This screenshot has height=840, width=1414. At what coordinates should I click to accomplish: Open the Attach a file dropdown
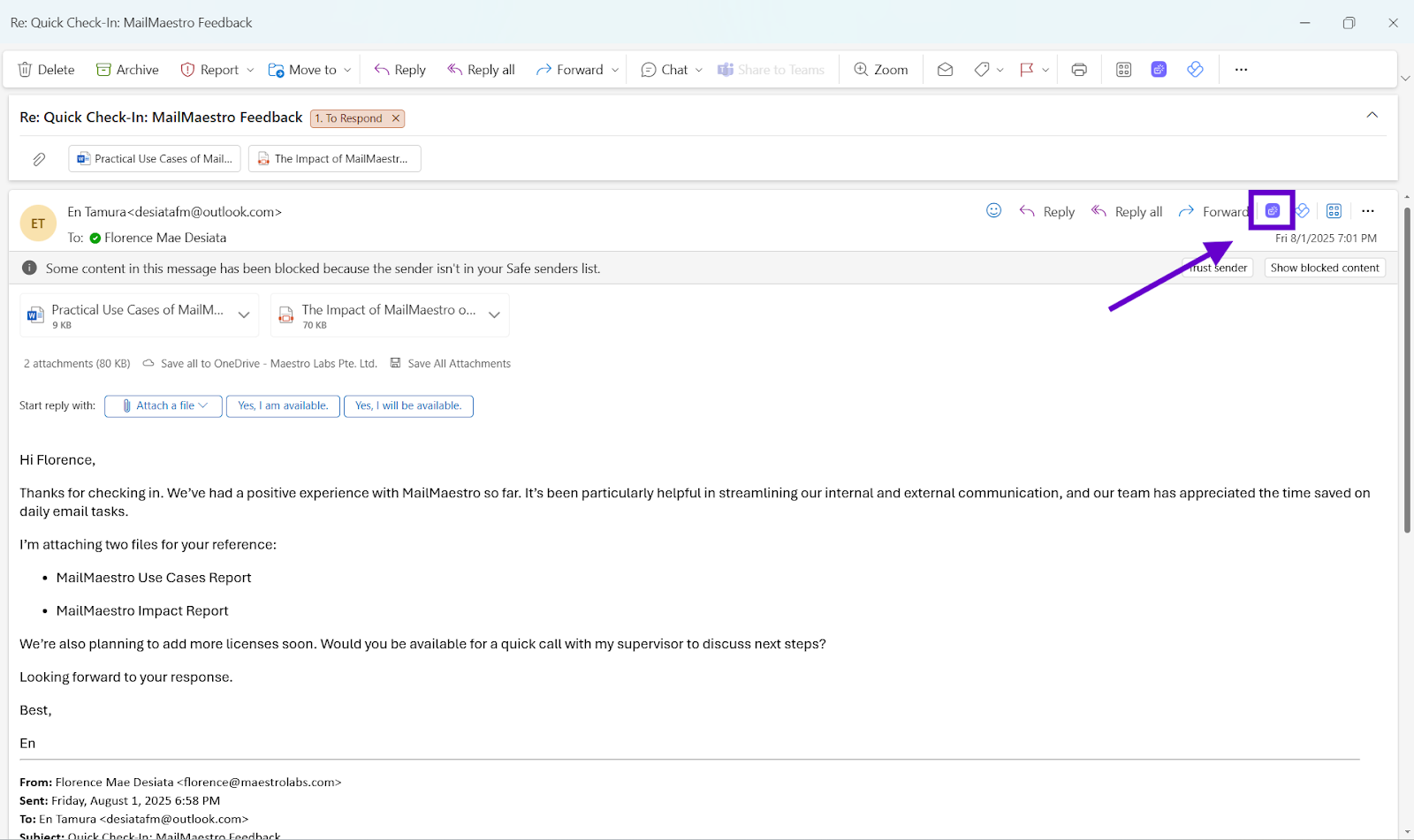click(x=163, y=406)
